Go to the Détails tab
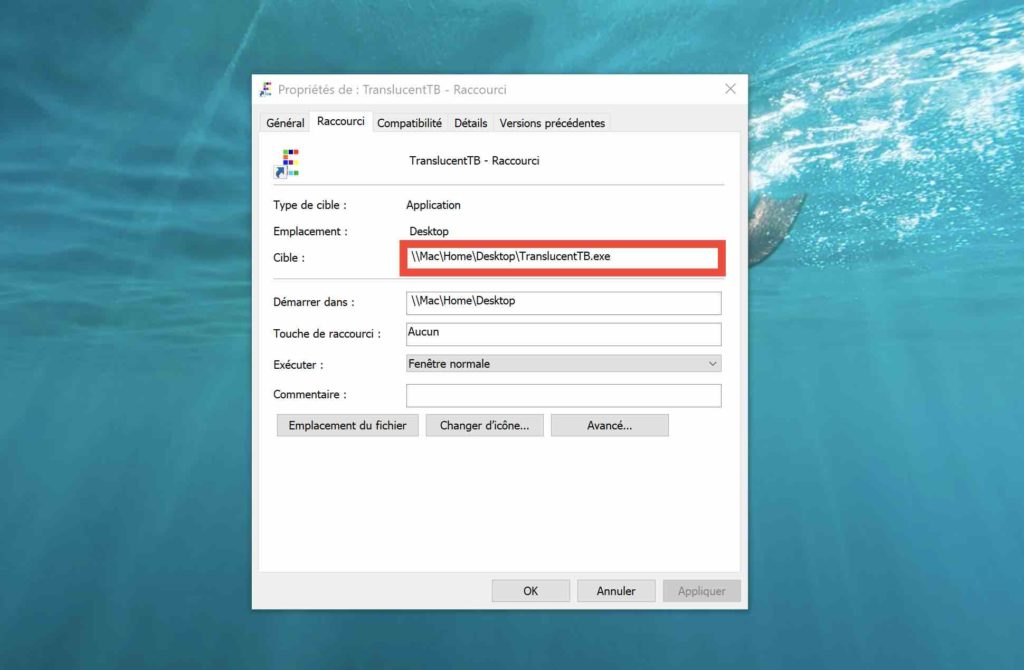The width and height of the screenshot is (1024, 670). (470, 123)
